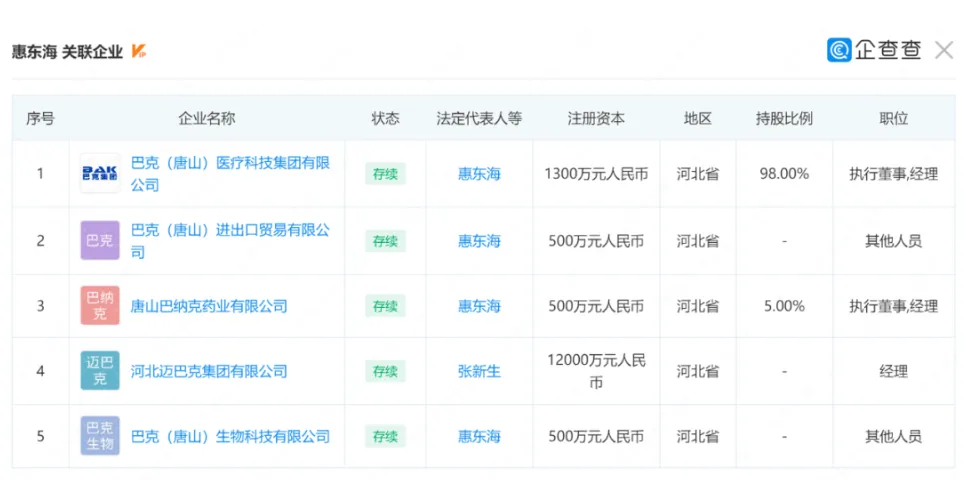This screenshot has height=480, width=968.
Task: Click the 序号 column header
Action: 40,118
